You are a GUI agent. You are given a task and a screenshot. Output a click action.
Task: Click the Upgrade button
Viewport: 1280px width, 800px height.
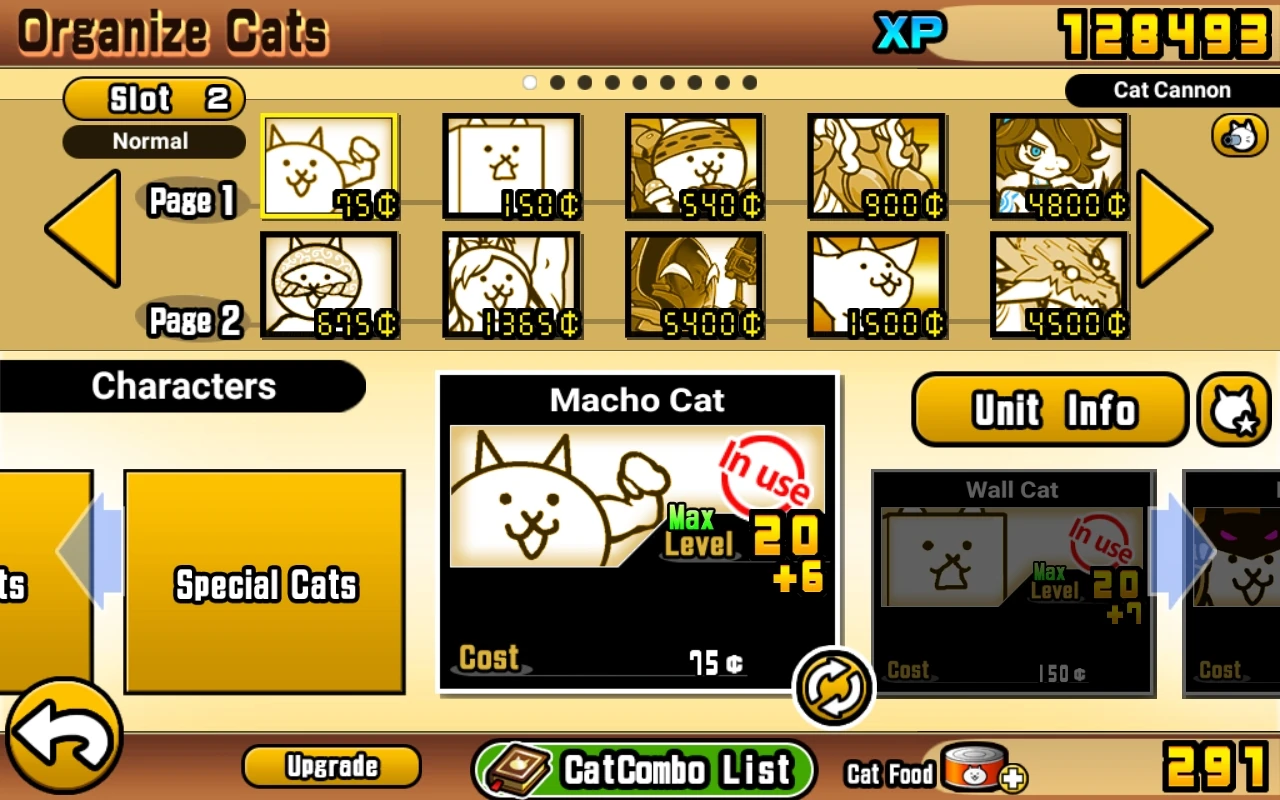332,766
